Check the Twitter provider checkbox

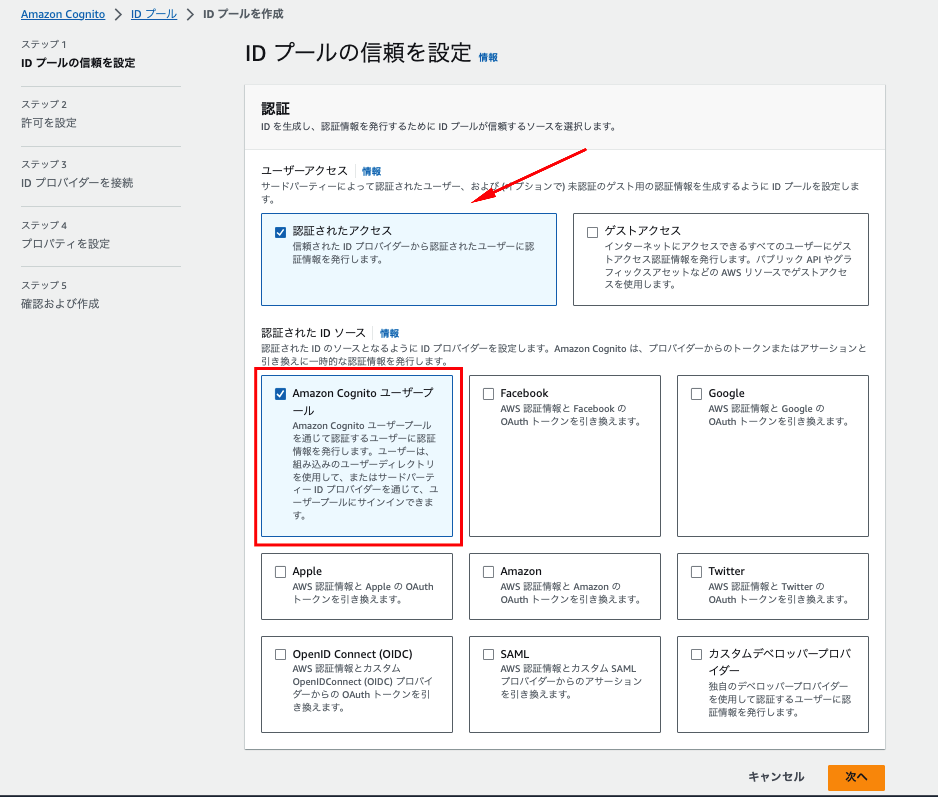696,572
